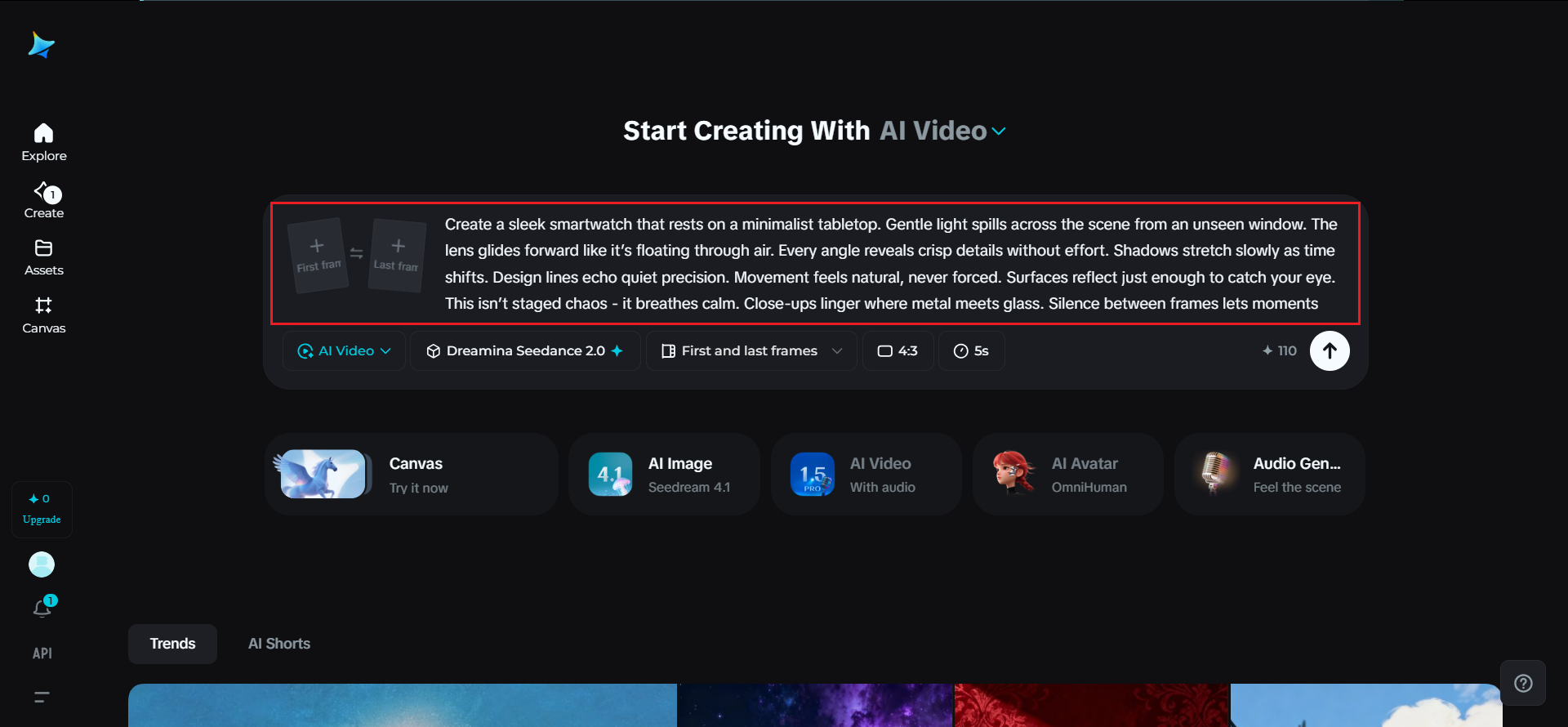Expand the AI Video heading dropdown
Screen dimensions: 1568x727
click(999, 132)
